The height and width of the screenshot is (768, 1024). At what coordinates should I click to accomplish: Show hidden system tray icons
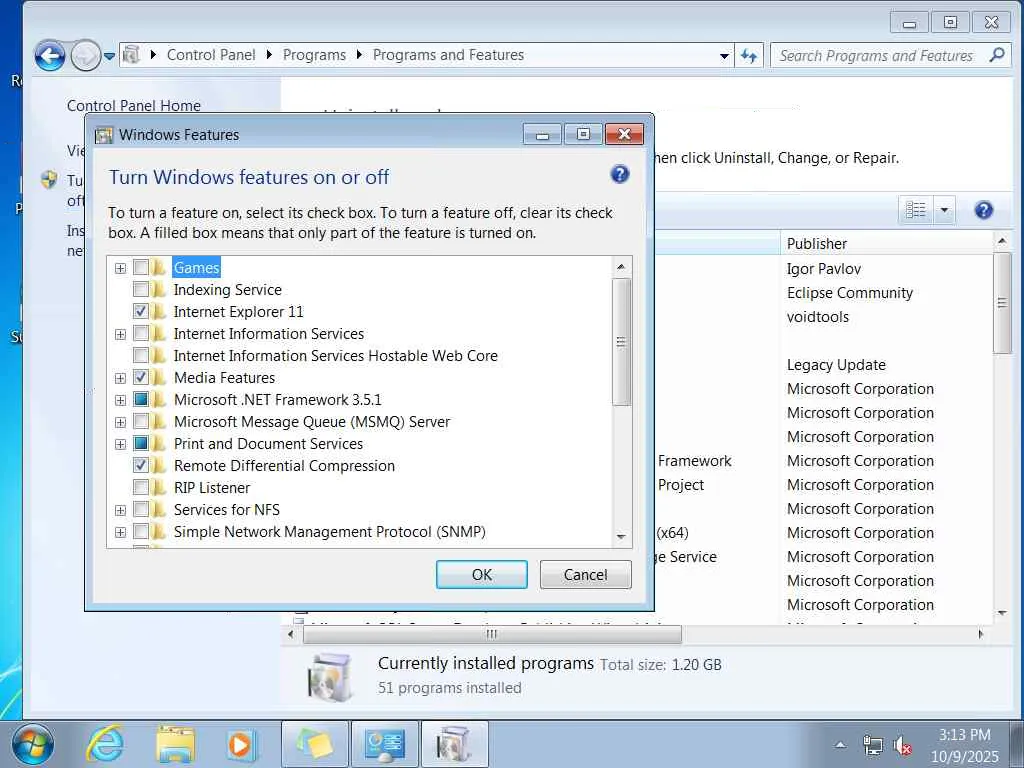840,745
